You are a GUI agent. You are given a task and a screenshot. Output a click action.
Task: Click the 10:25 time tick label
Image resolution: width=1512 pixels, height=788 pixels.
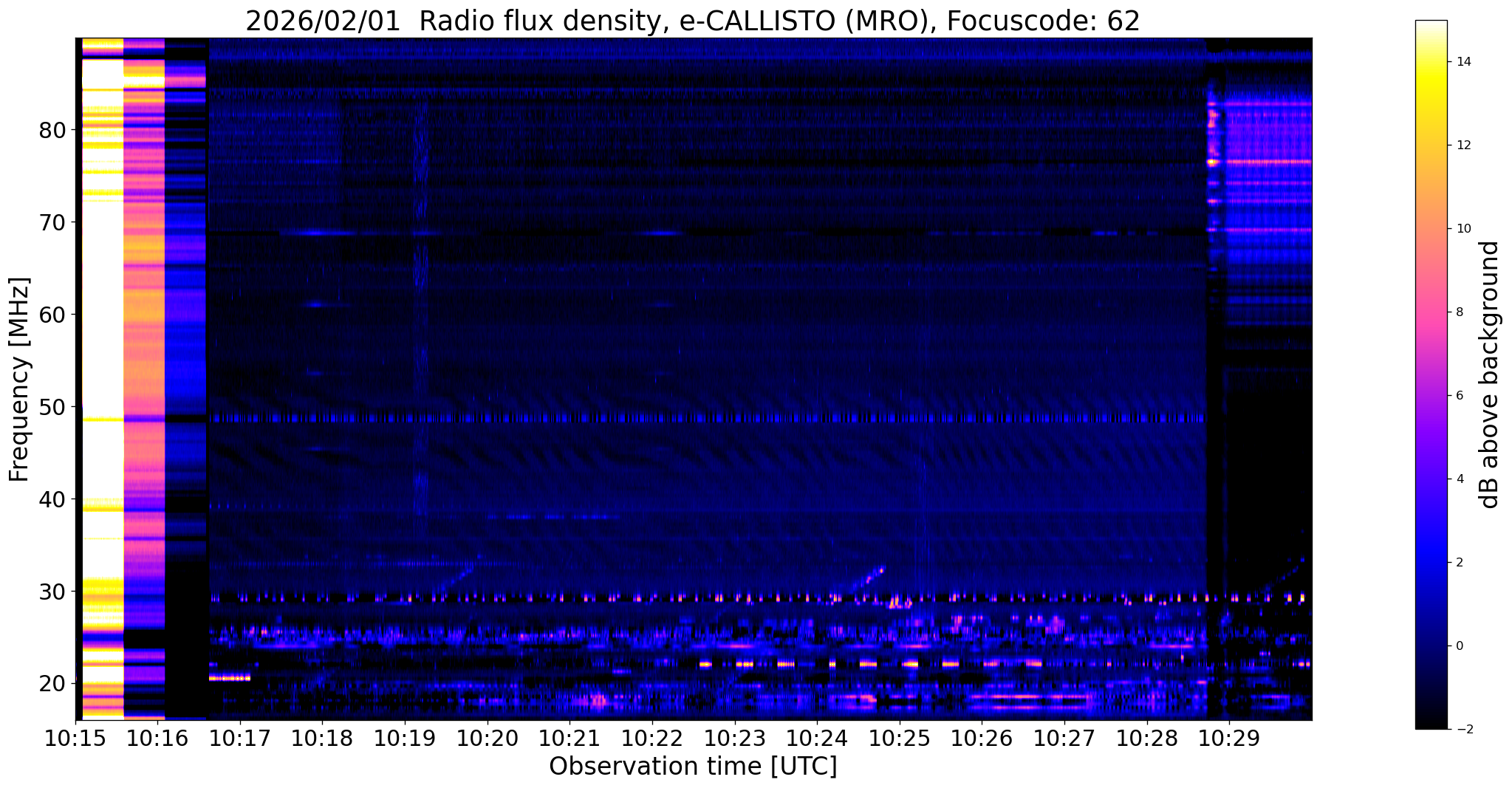[x=900, y=739]
